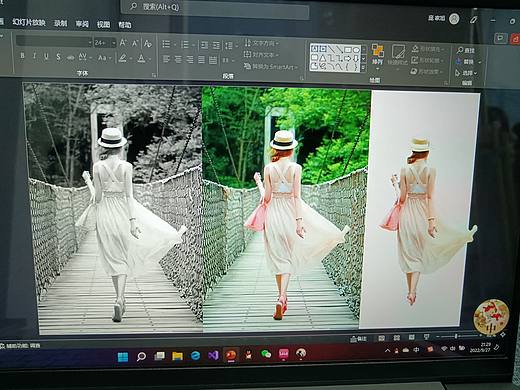
Task: Open the font color dropdown arrow
Action: 149,59
